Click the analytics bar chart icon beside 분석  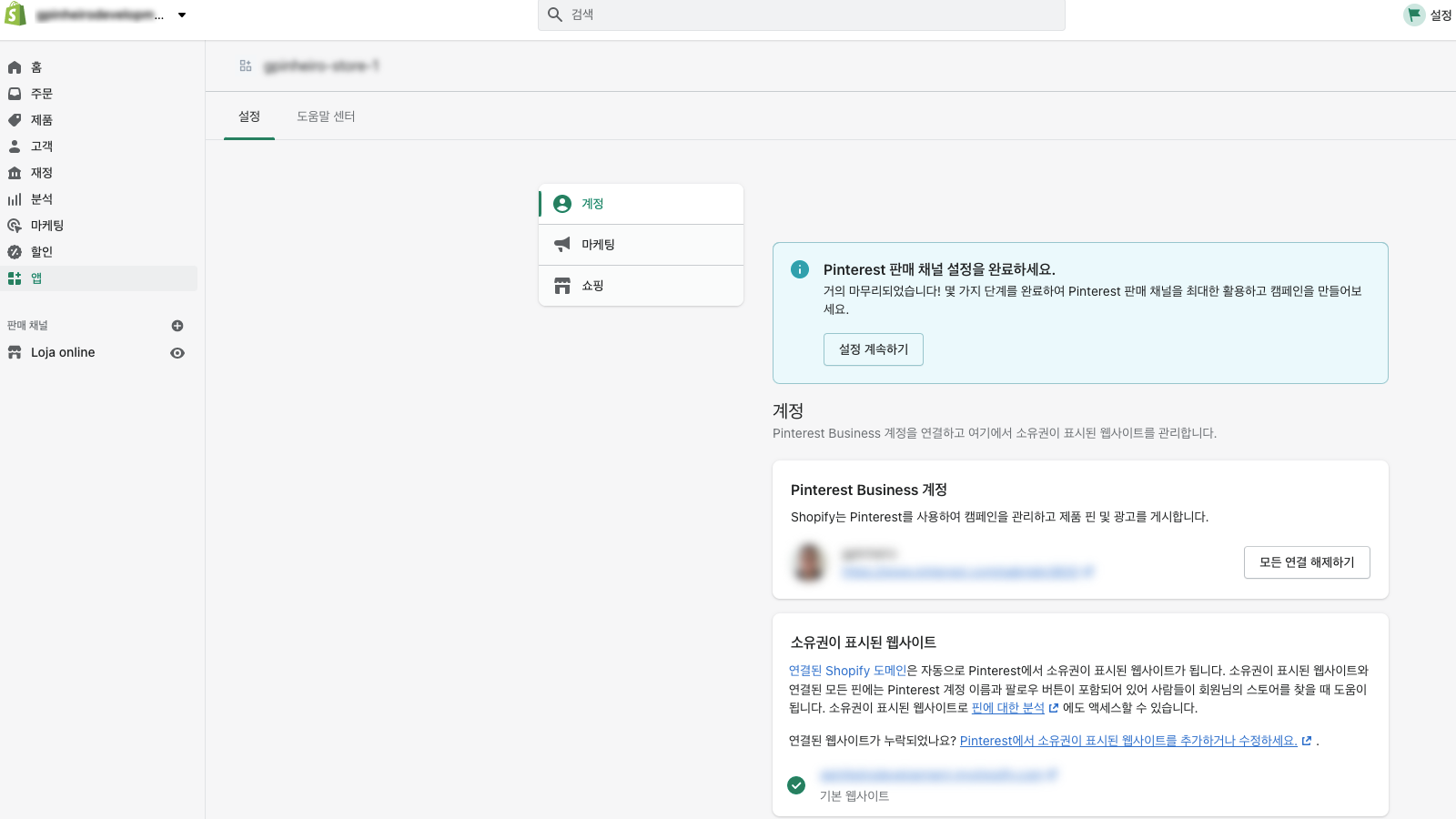coord(15,199)
